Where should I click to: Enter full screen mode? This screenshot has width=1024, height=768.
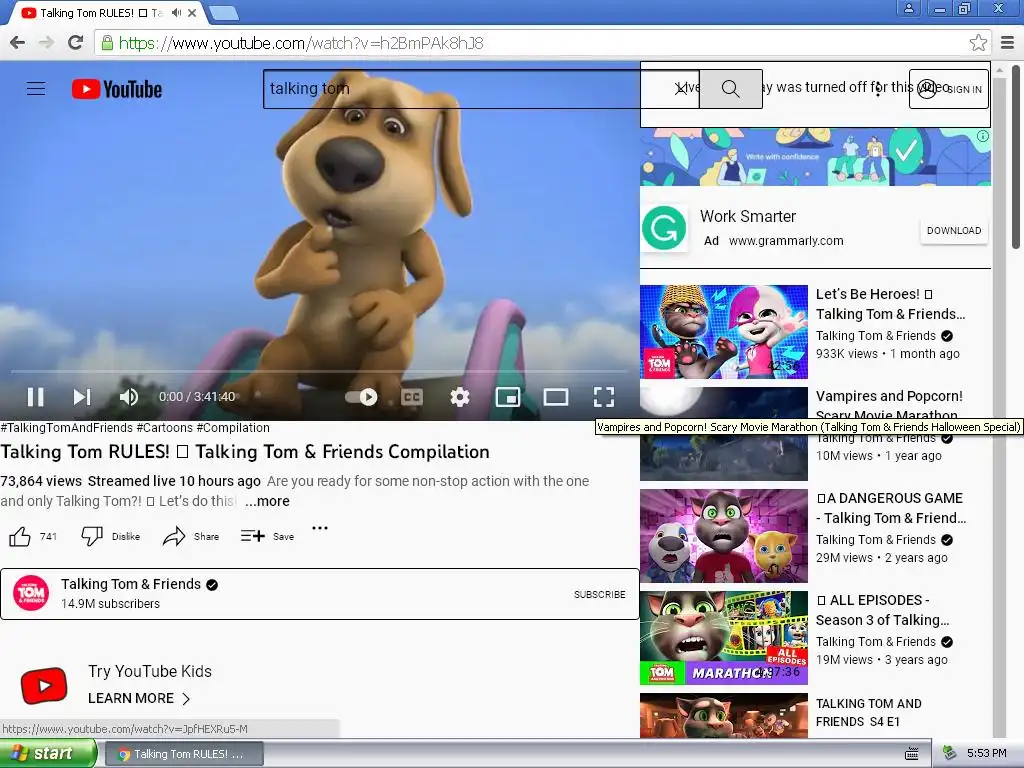[x=604, y=396]
